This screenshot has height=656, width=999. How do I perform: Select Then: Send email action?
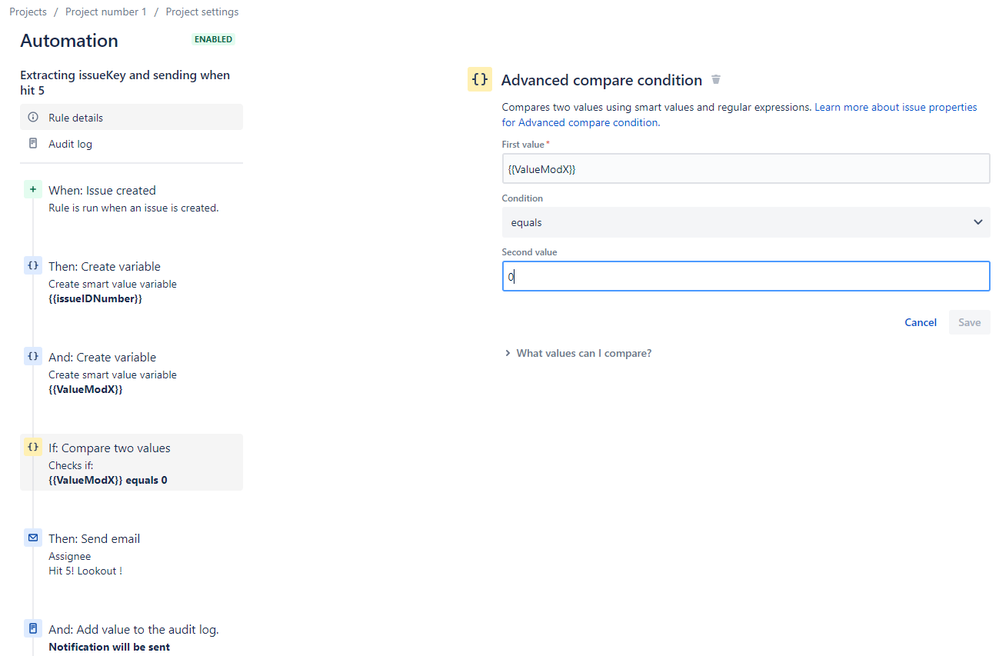tap(131, 554)
